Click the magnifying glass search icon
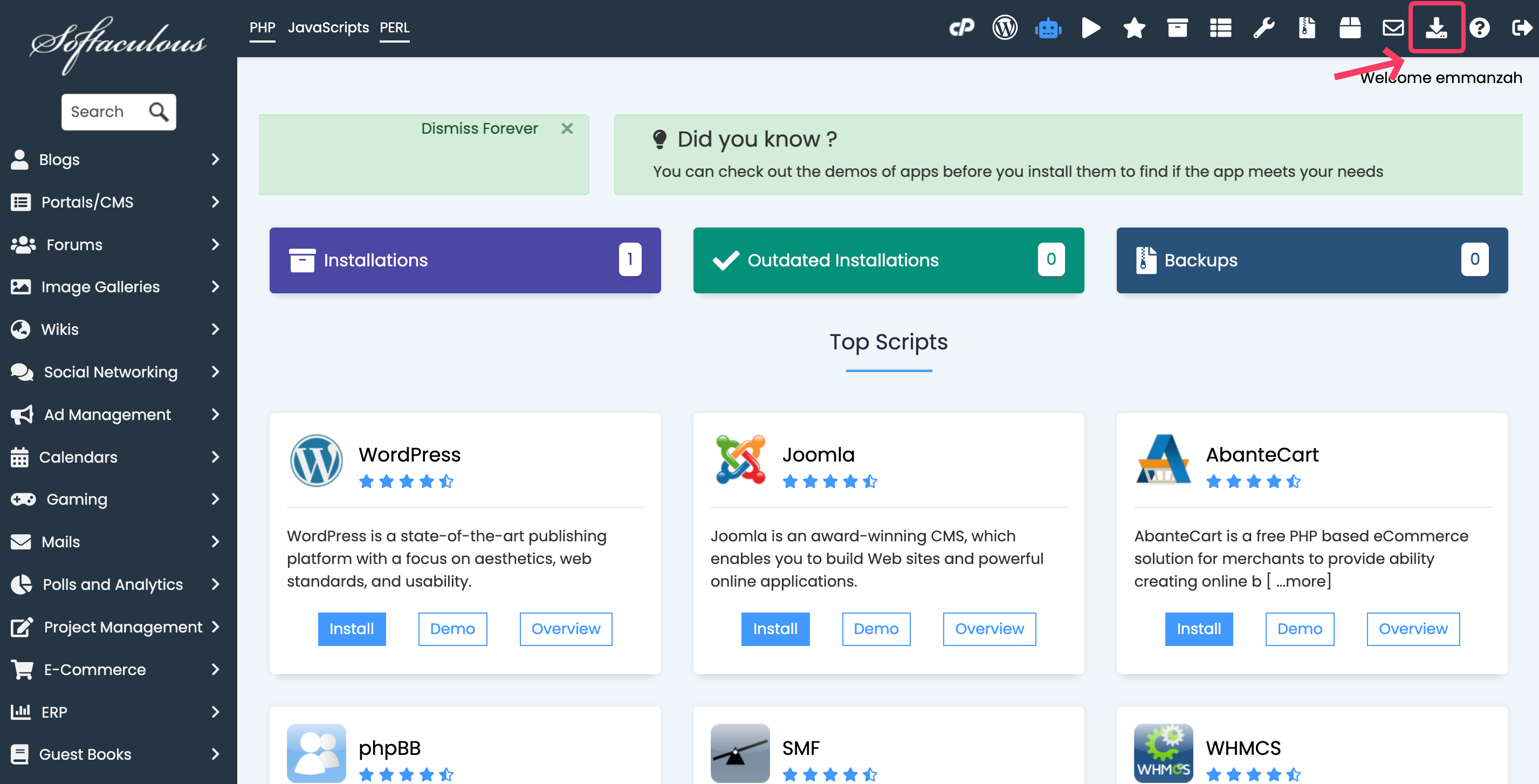The height and width of the screenshot is (784, 1539). [159, 112]
